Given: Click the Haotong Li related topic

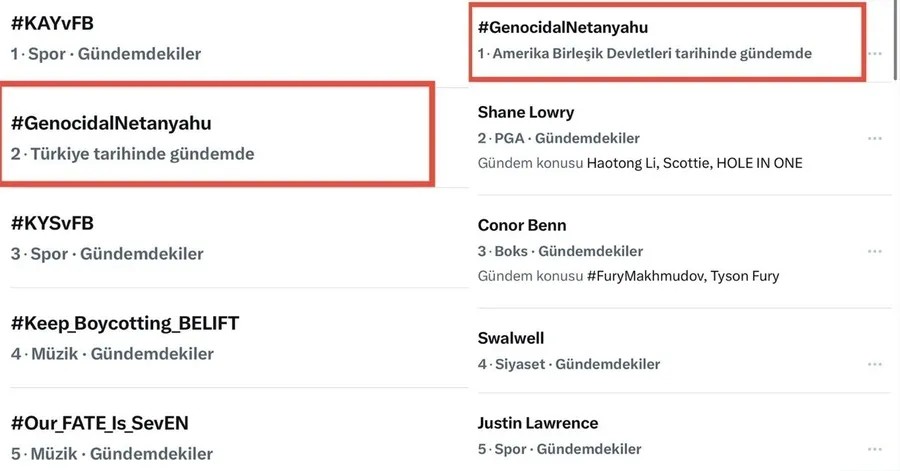Looking at the screenshot, I should pyautogui.click(x=620, y=163).
